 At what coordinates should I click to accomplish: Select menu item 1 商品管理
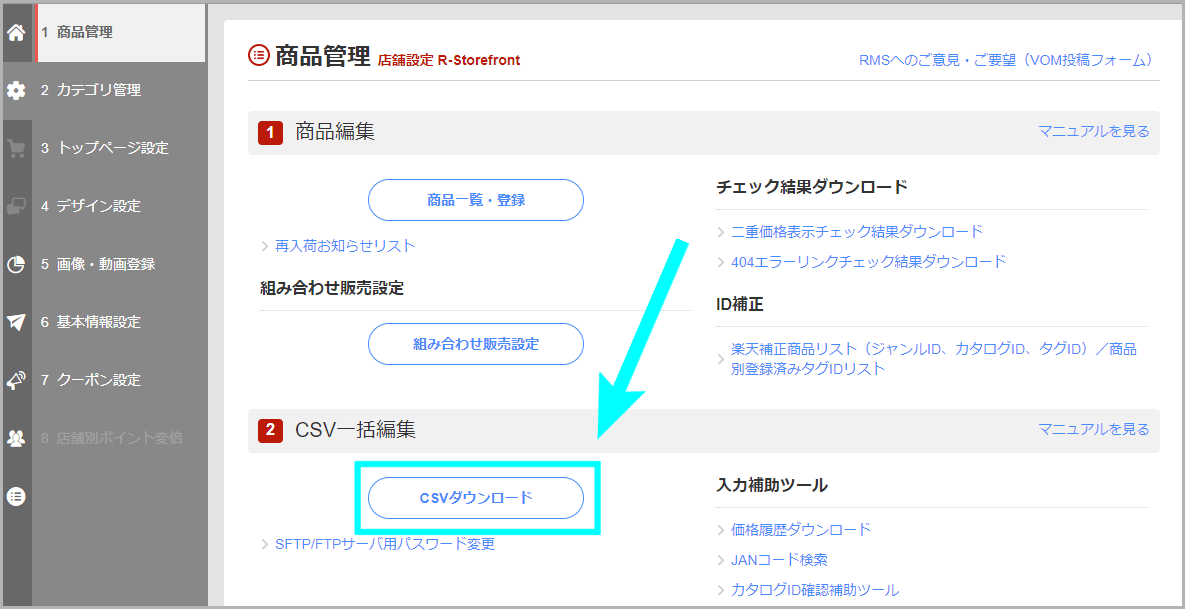(119, 32)
